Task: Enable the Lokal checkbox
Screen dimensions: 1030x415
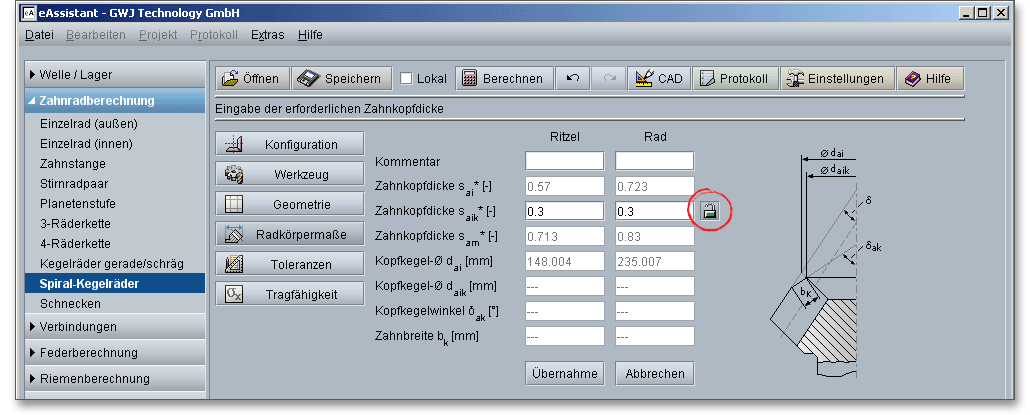Action: point(407,79)
